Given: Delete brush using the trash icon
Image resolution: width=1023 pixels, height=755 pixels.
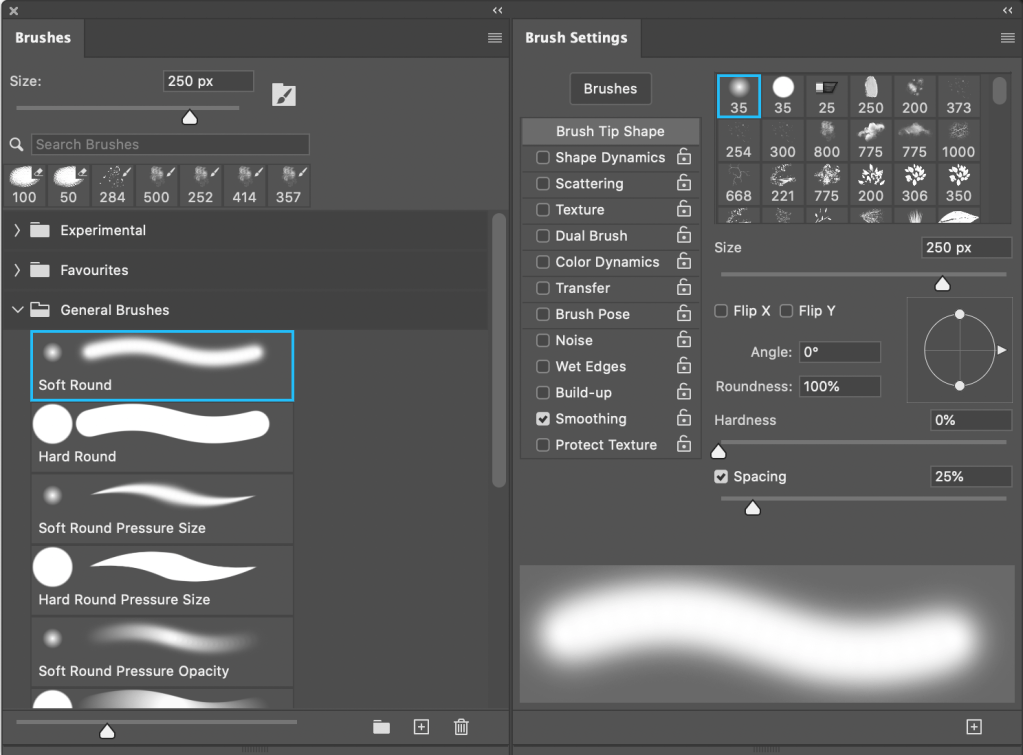Looking at the screenshot, I should (x=461, y=727).
